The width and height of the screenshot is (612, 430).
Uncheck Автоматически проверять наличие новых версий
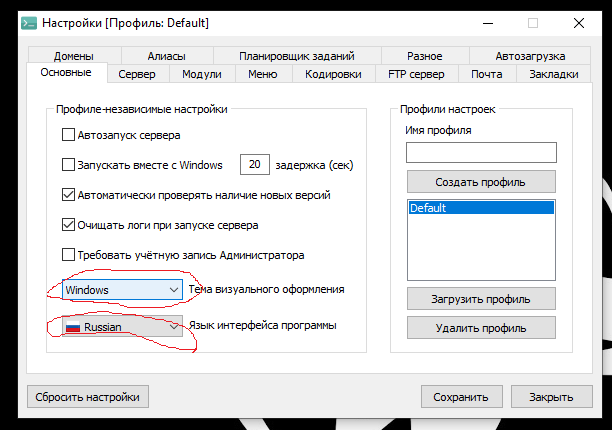point(69,195)
